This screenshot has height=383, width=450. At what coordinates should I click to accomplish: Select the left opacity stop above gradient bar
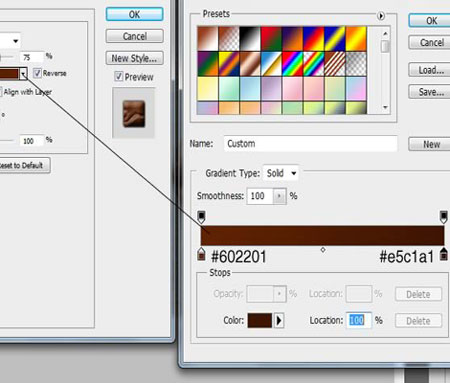click(x=201, y=217)
